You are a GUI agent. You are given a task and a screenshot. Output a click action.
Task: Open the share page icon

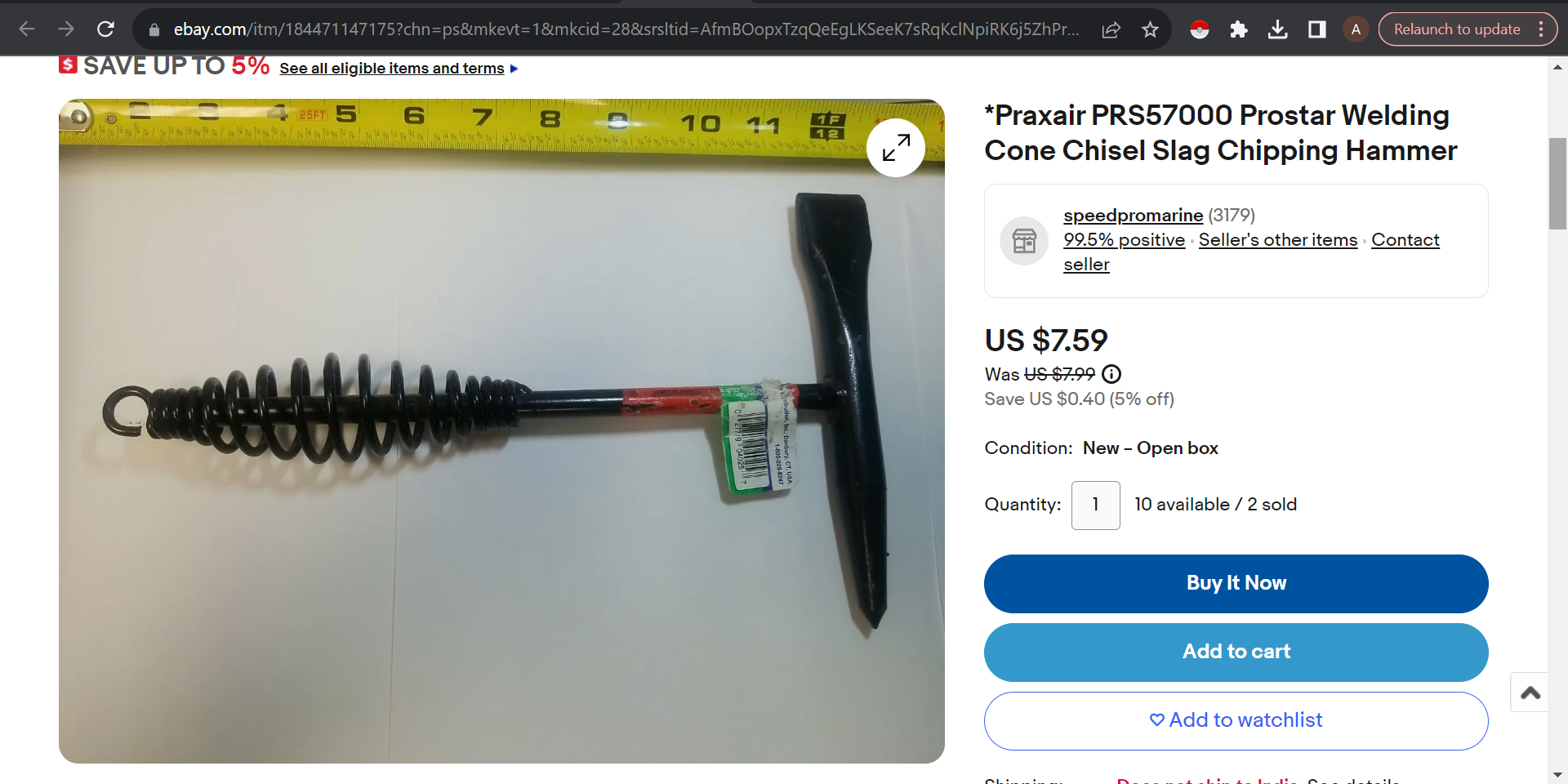point(1111,30)
